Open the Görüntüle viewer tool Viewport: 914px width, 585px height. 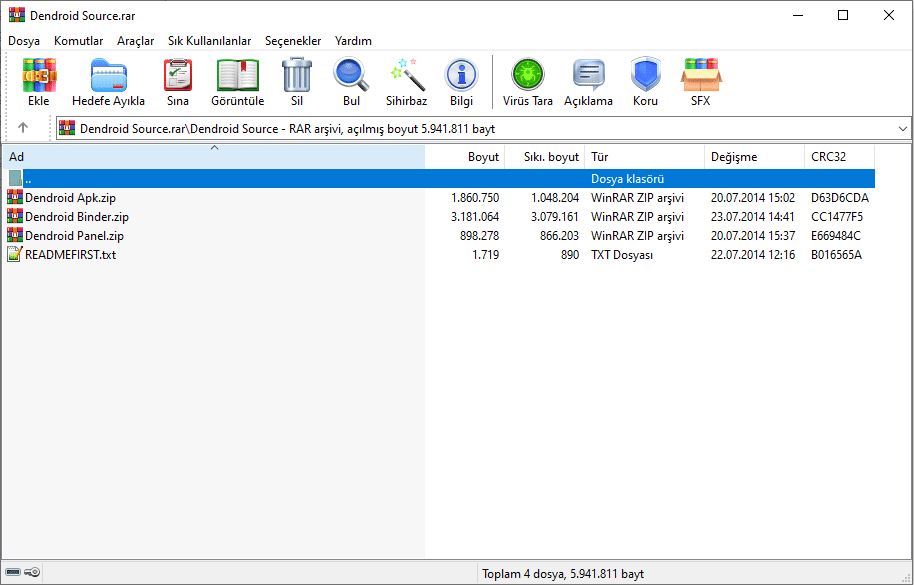pos(237,82)
